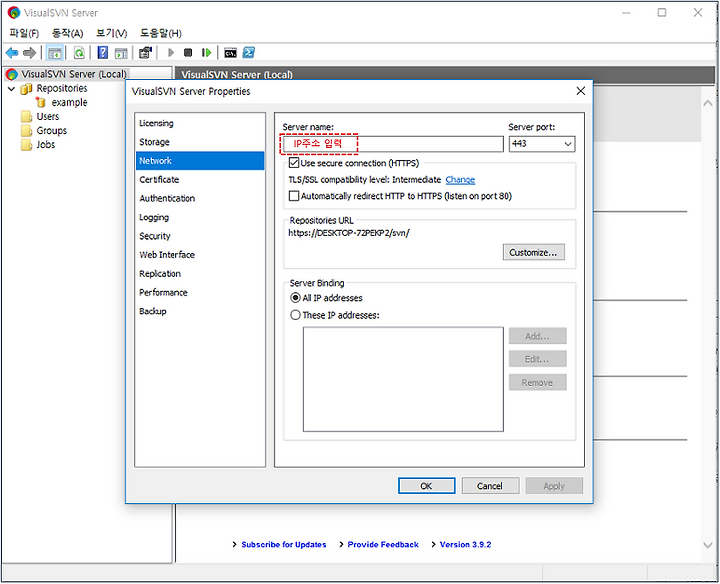Open Help via the question mark icon
Image resolution: width=720 pixels, height=584 pixels.
click(x=103, y=53)
